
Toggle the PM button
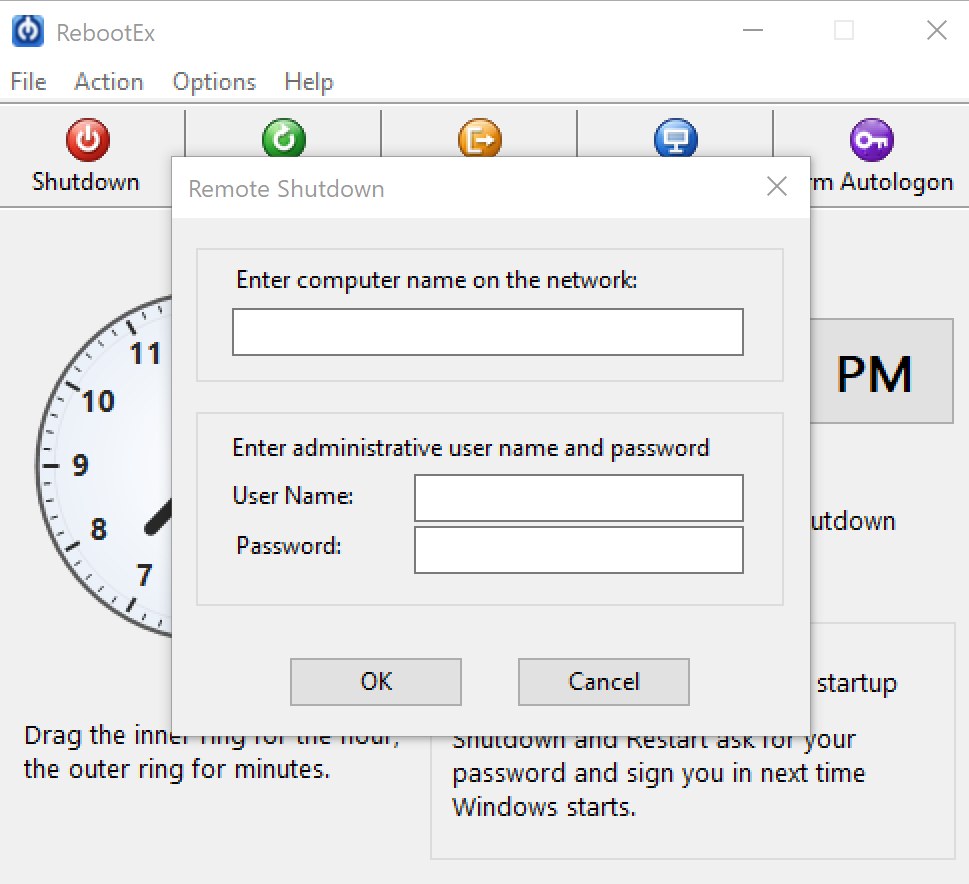(881, 372)
